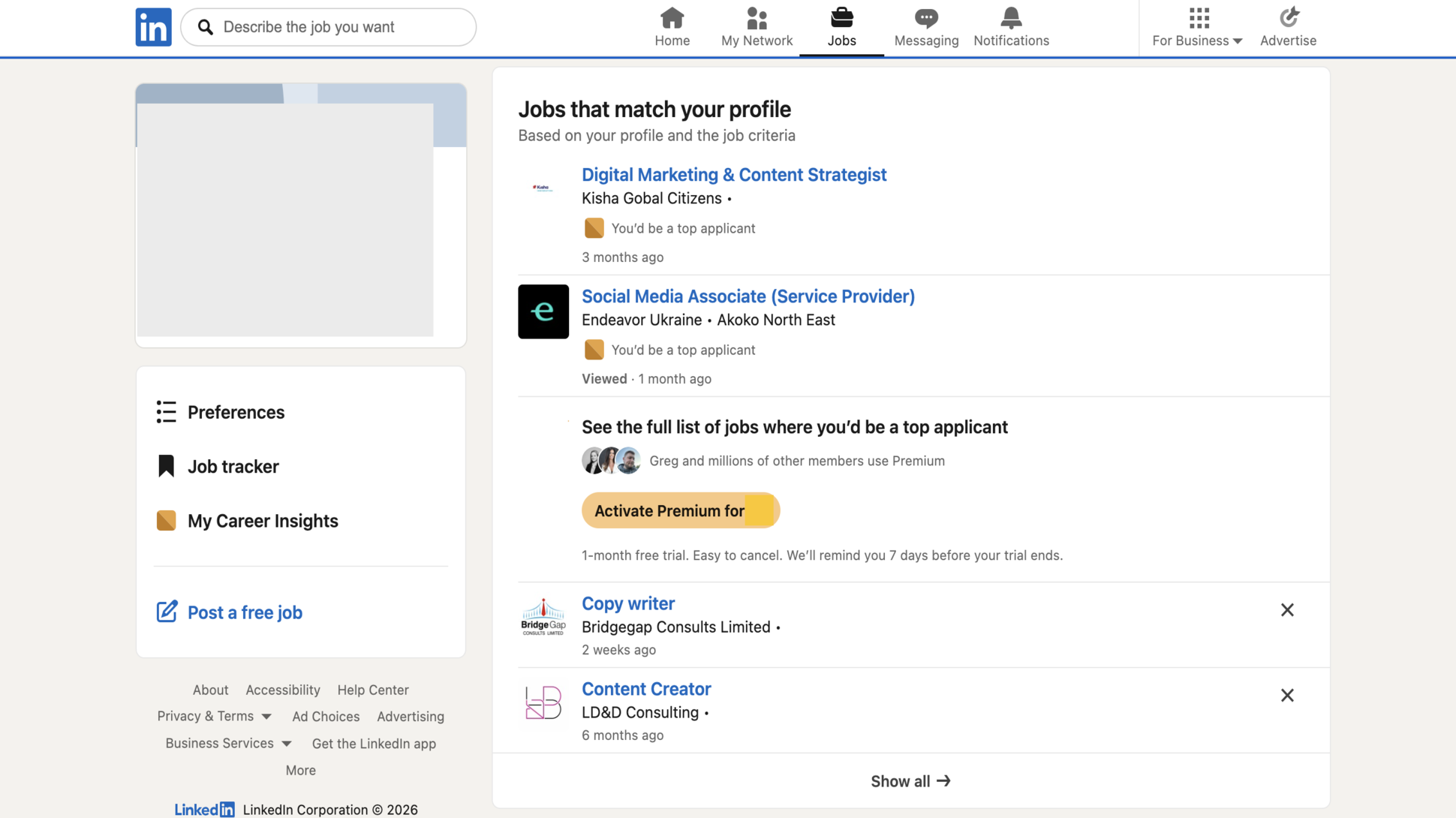Click the Post a free job pencil icon
1456x818 pixels.
click(167, 612)
